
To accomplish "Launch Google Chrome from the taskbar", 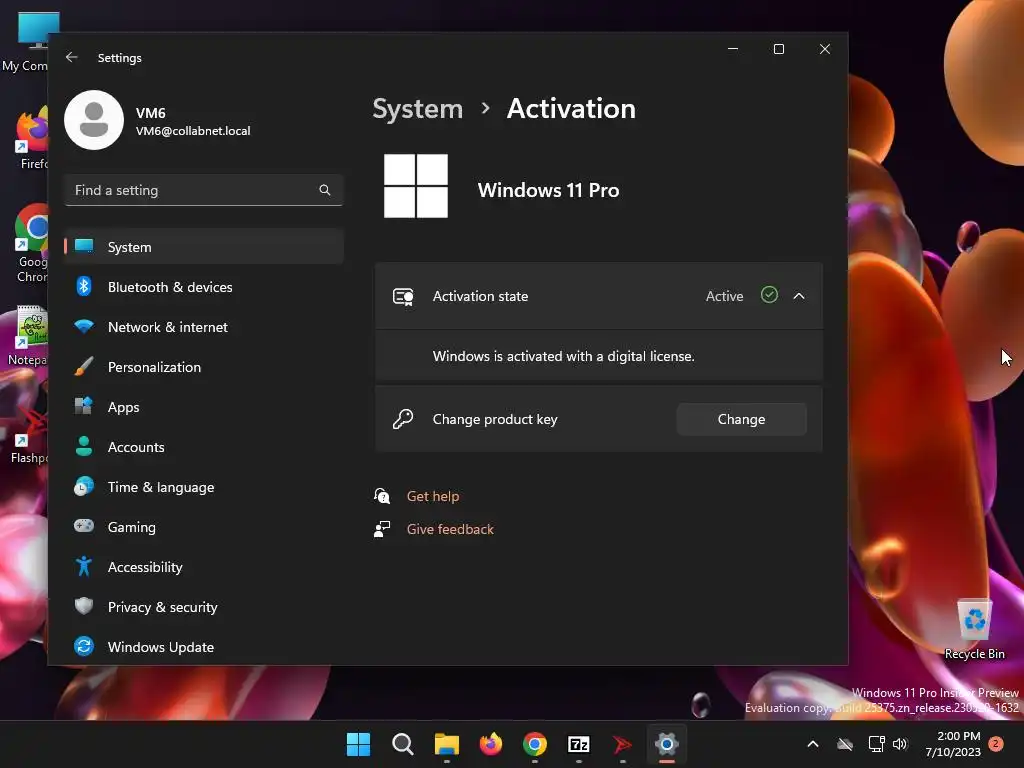I will point(535,744).
